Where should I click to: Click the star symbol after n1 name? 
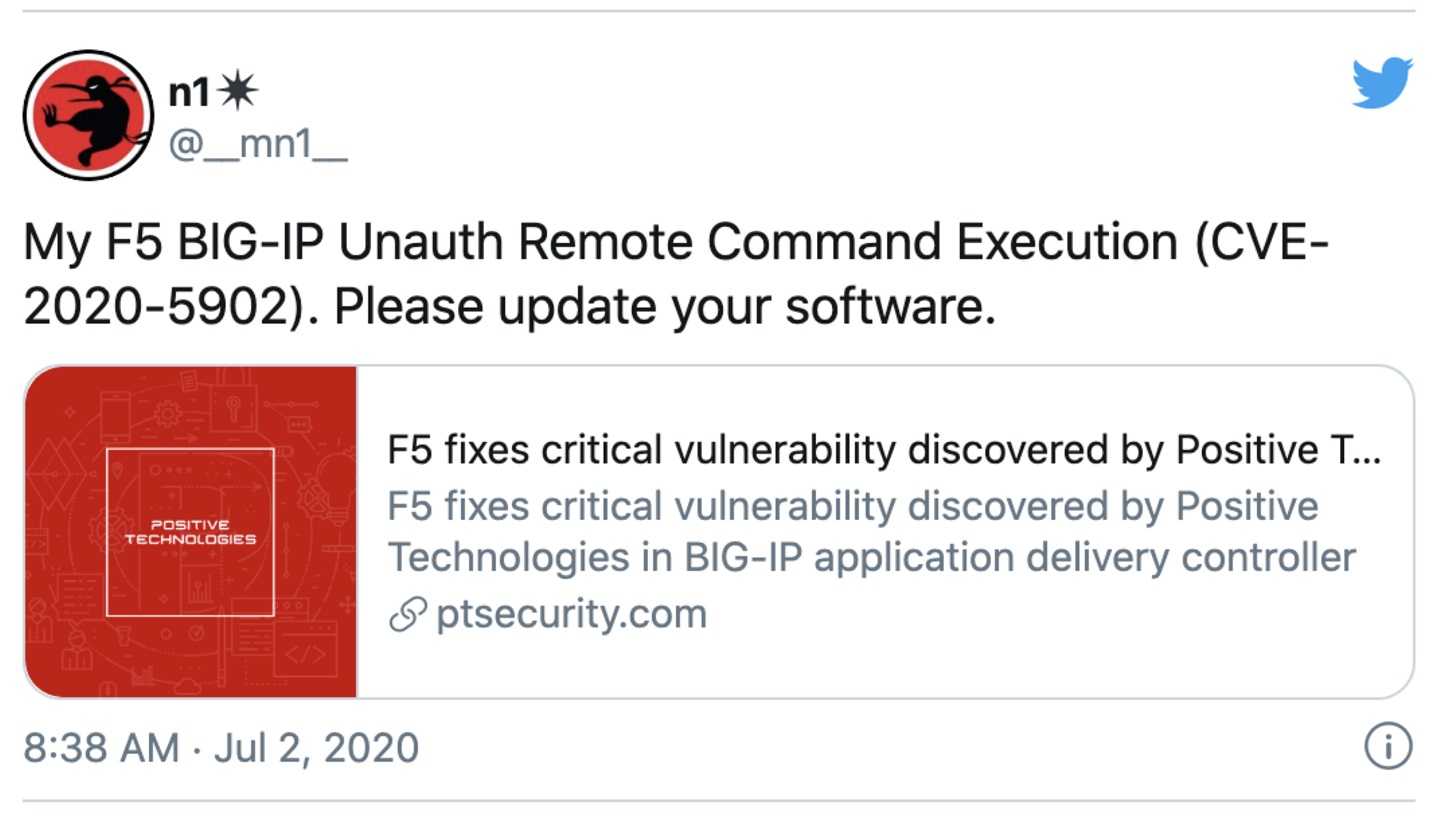[236, 92]
